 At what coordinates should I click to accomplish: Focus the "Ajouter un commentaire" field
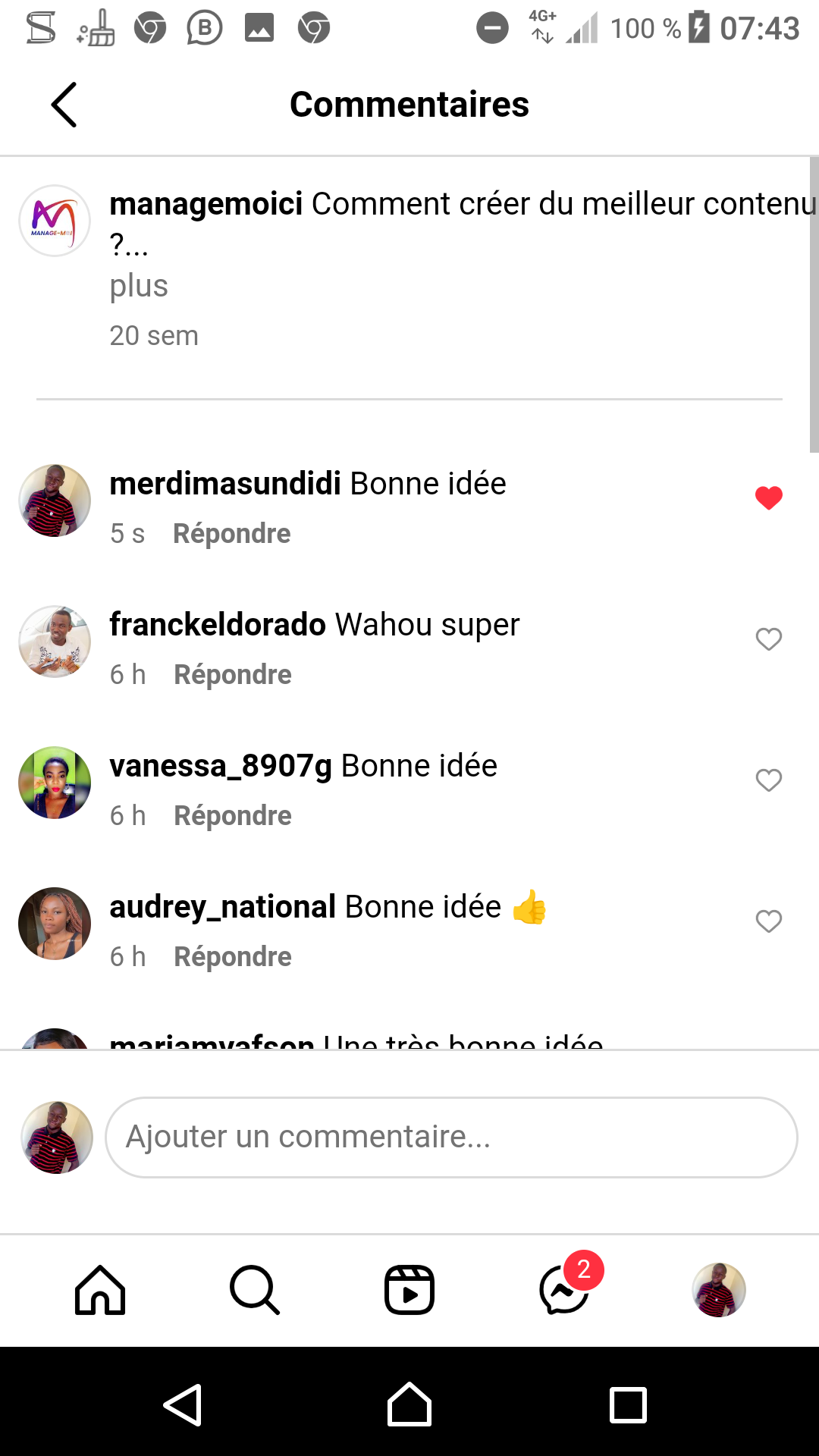pos(451,1137)
